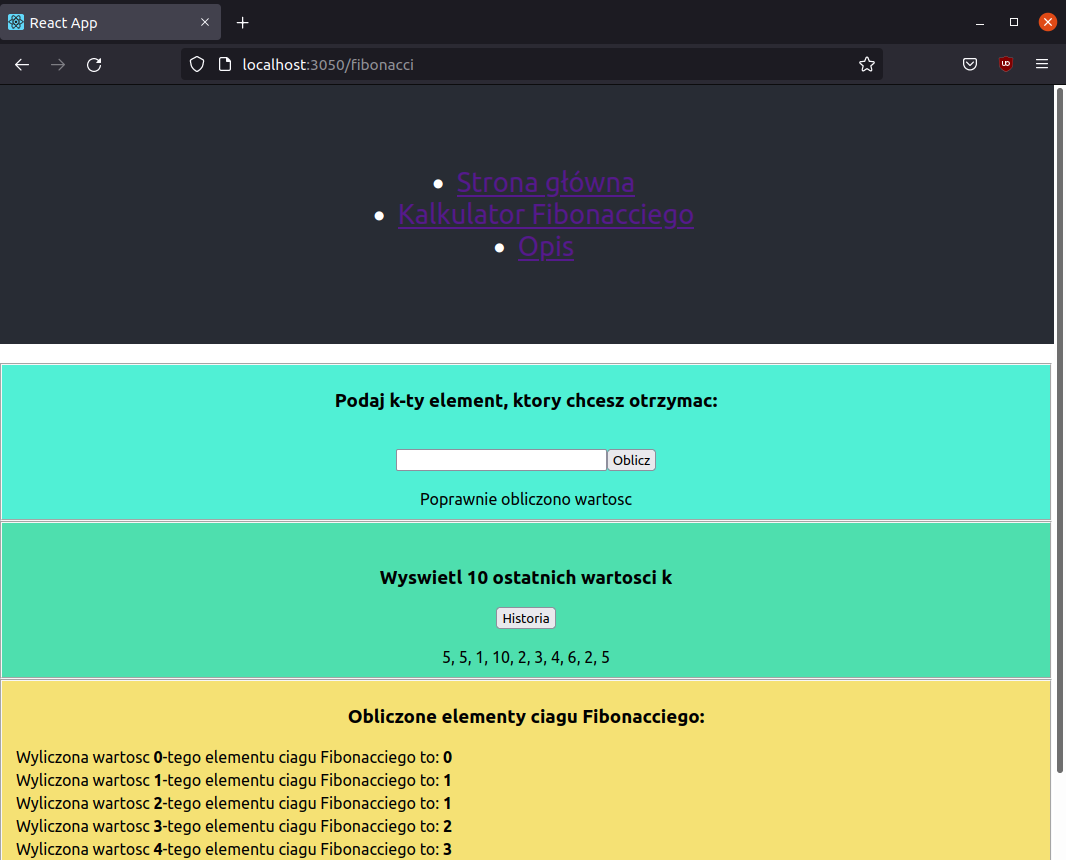The height and width of the screenshot is (860, 1066).
Task: Minimize the Firefox window
Action: 980,22
